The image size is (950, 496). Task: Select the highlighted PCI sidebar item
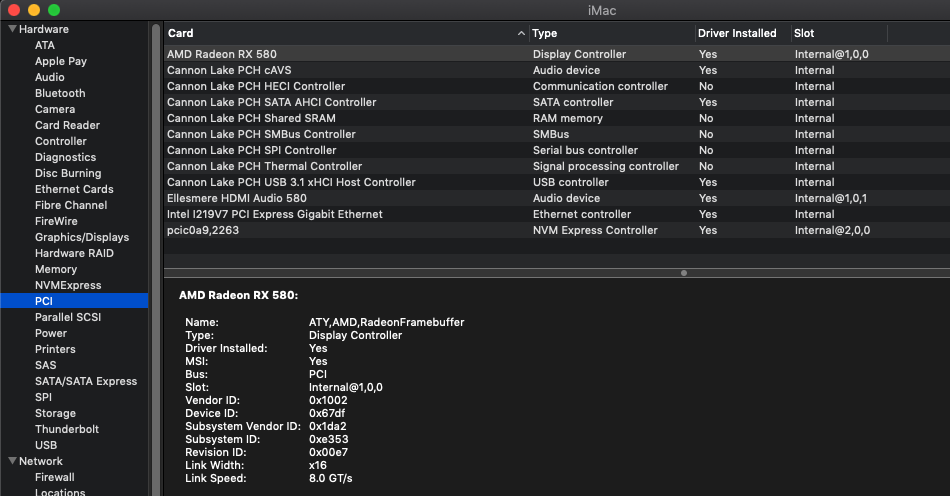pyautogui.click(x=74, y=301)
